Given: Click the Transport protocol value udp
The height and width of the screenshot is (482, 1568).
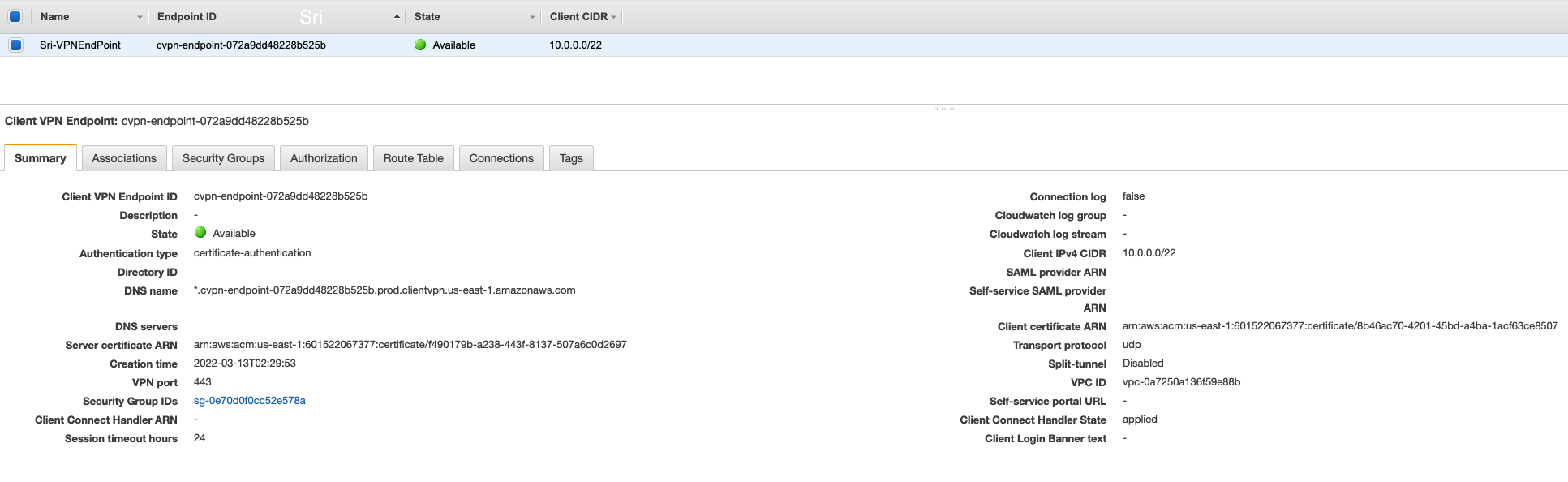Looking at the screenshot, I should click(x=1132, y=345).
